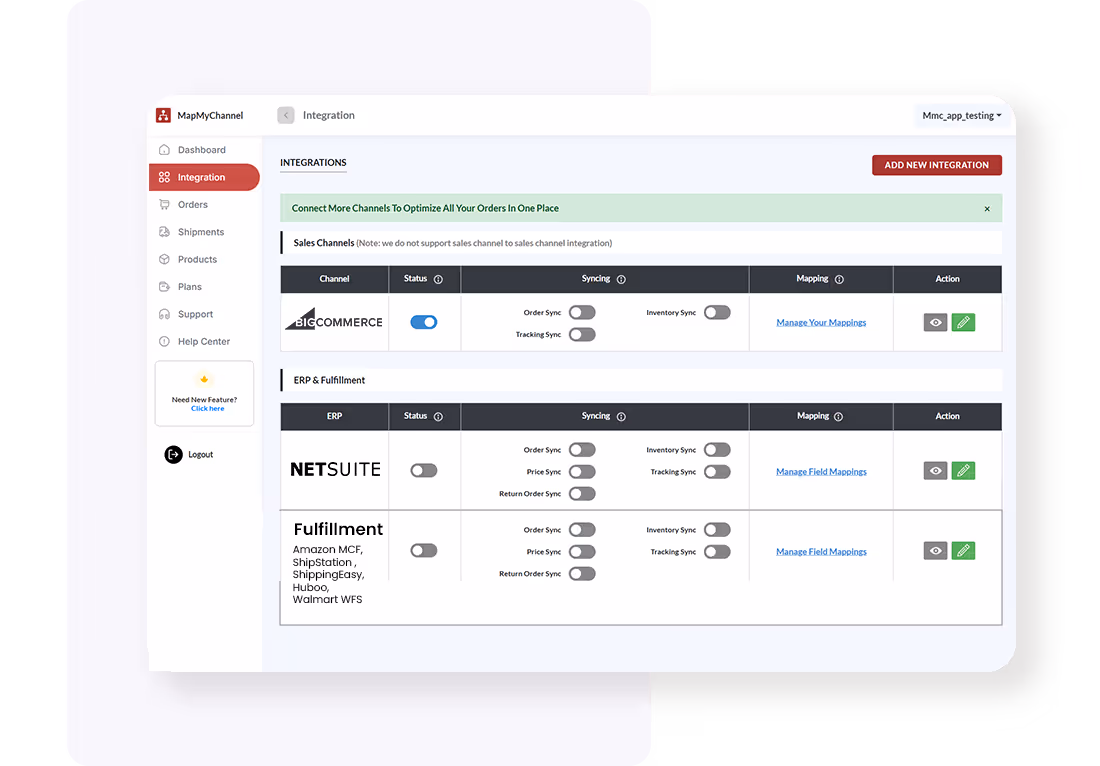Select the Plans icon in the sidebar

[x=164, y=286]
